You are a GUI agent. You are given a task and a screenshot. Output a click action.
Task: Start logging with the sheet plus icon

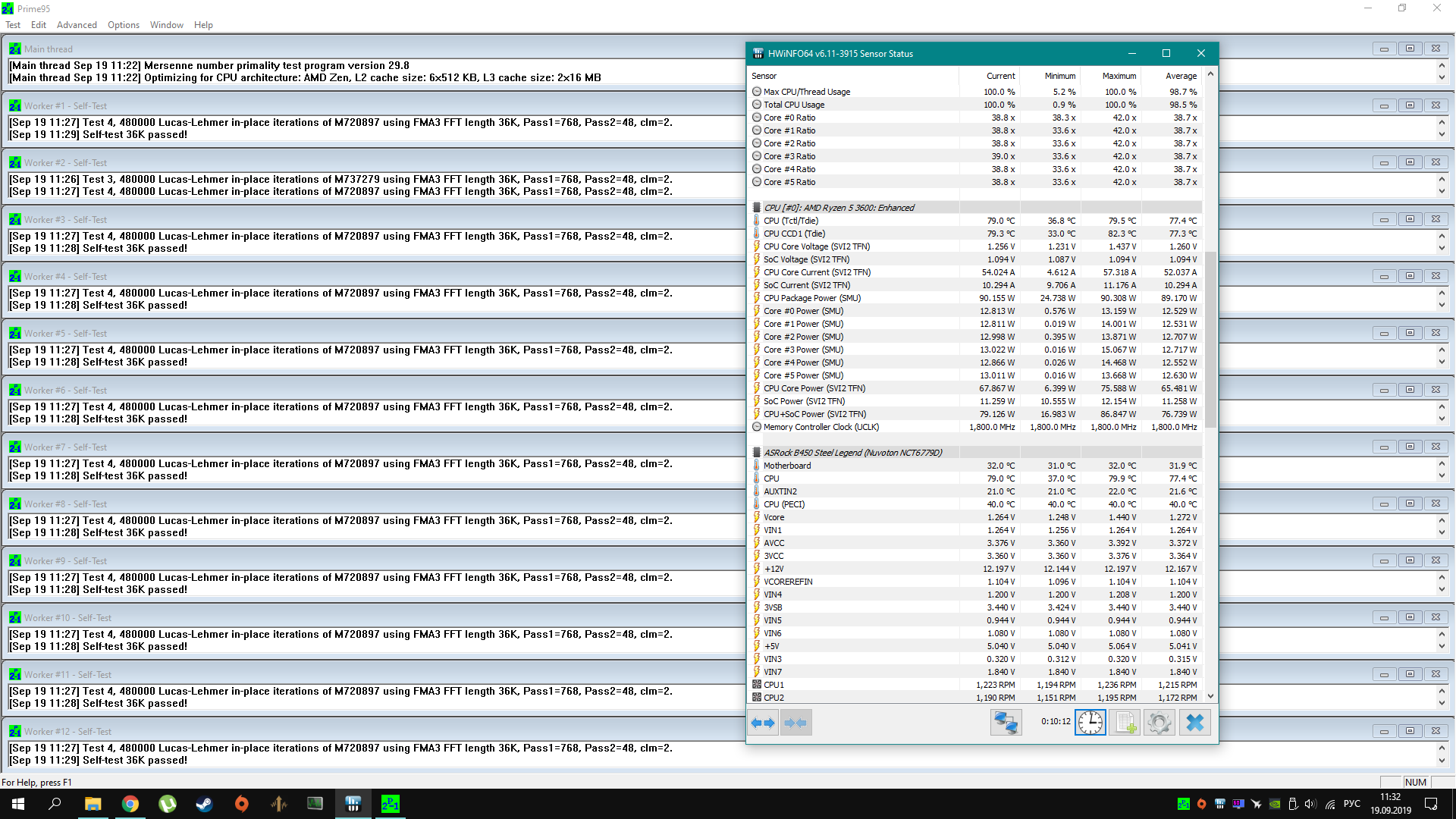[x=1125, y=723]
